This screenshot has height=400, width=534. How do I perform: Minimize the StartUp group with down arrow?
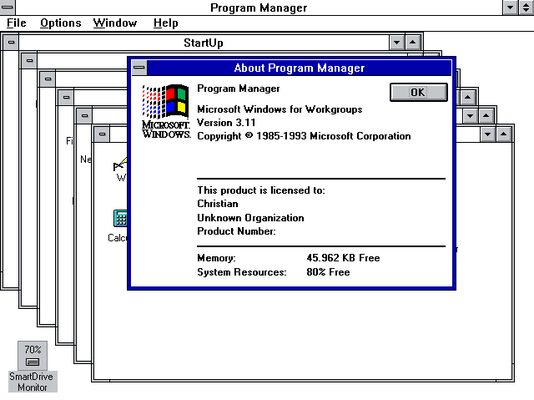pos(397,43)
